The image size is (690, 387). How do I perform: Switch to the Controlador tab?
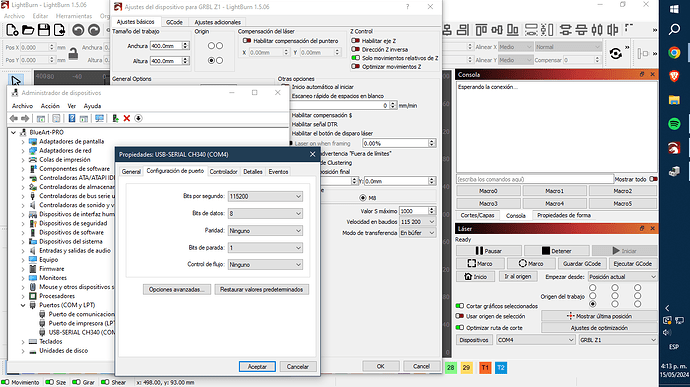coord(223,172)
